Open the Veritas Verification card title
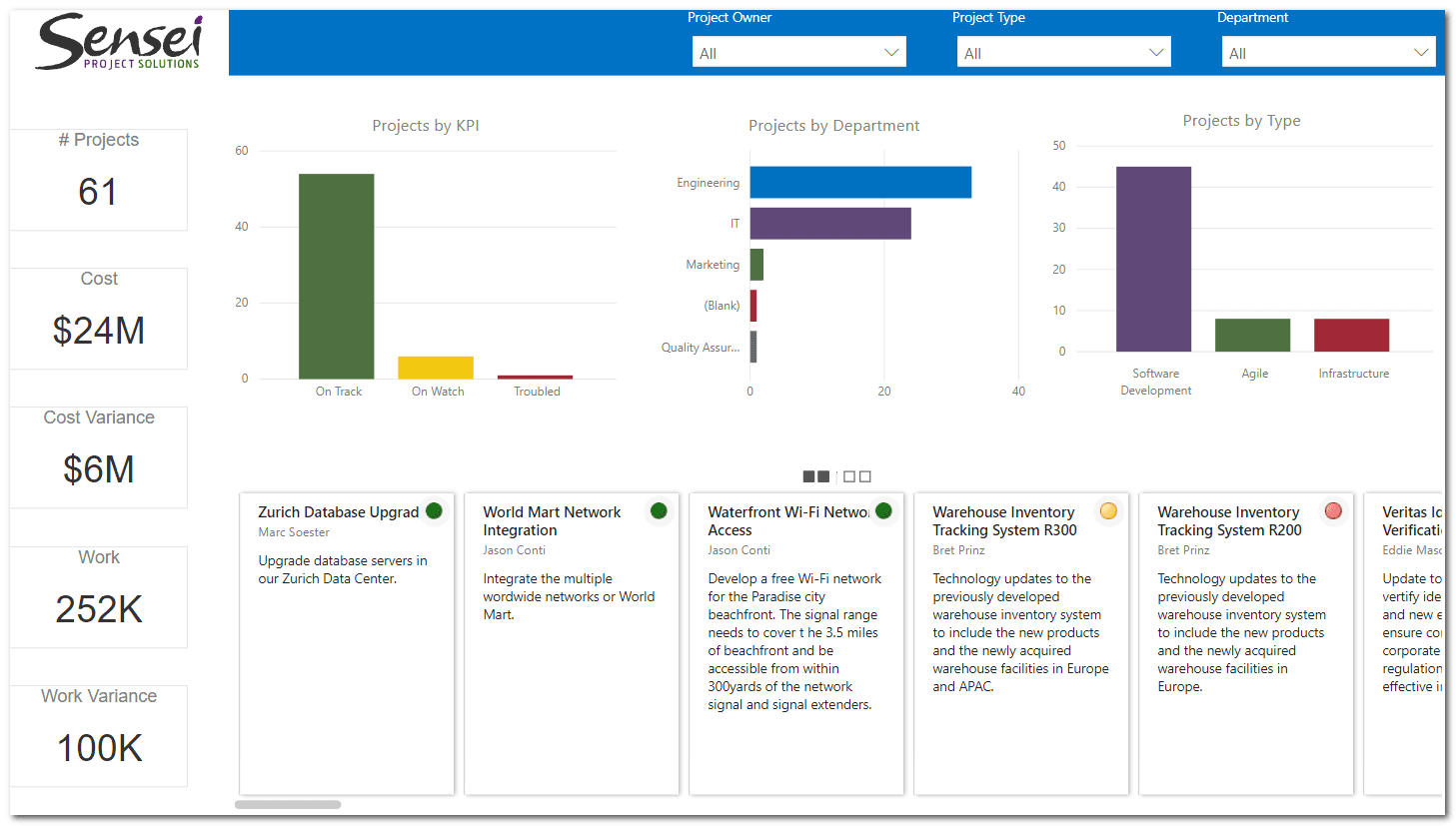The height and width of the screenshot is (826, 1456). [x=1412, y=521]
